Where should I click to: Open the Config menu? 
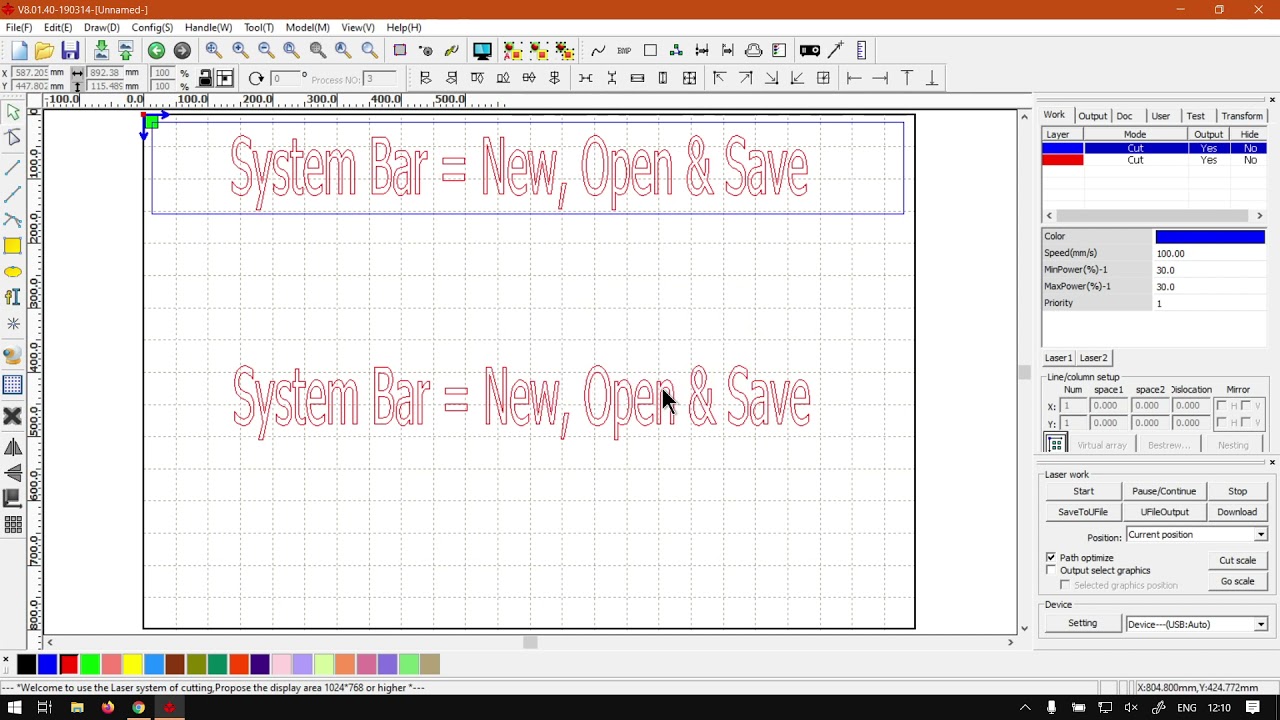(152, 27)
